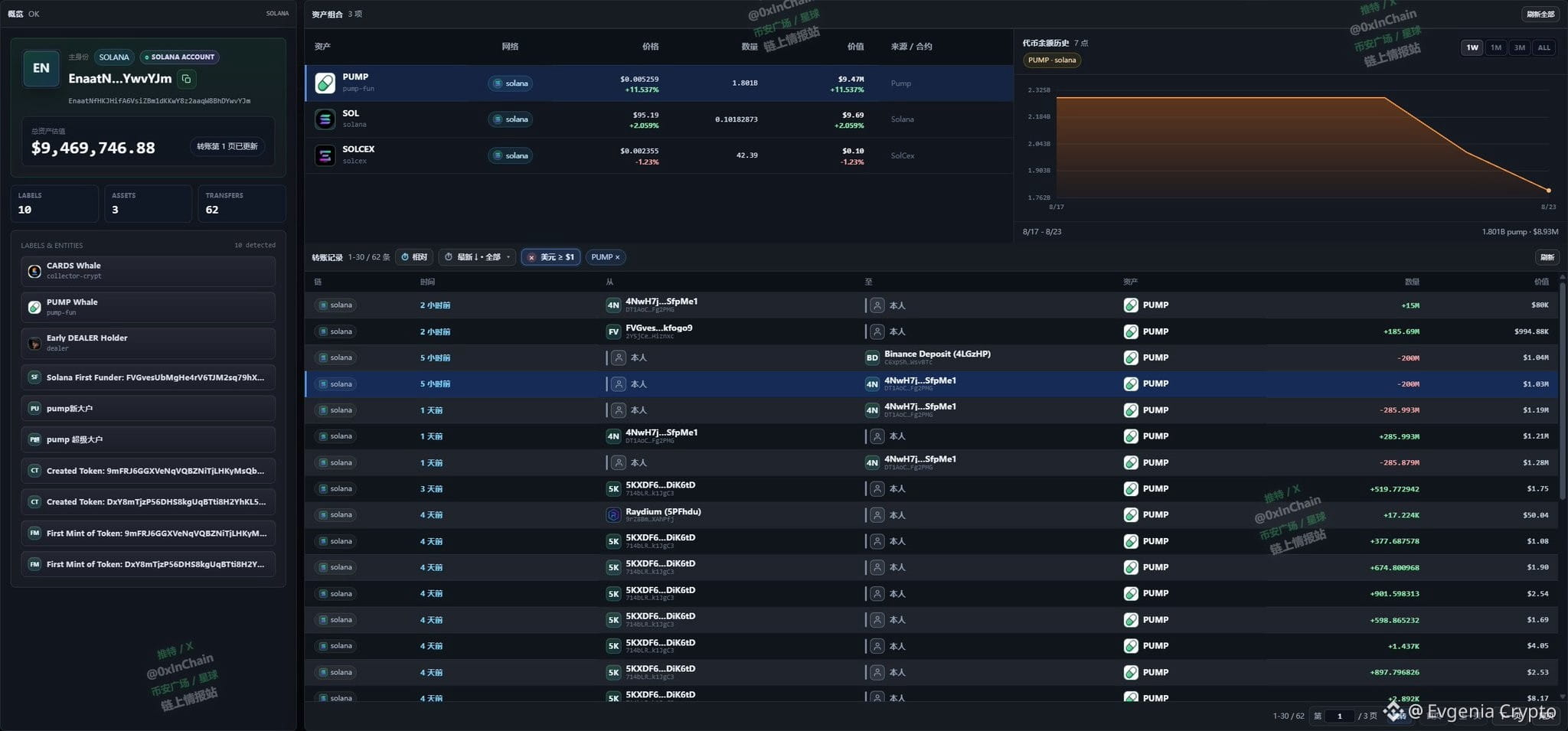Copy the EnaatN...YwvYJm wallet address
The height and width of the screenshot is (731, 1568).
[186, 79]
